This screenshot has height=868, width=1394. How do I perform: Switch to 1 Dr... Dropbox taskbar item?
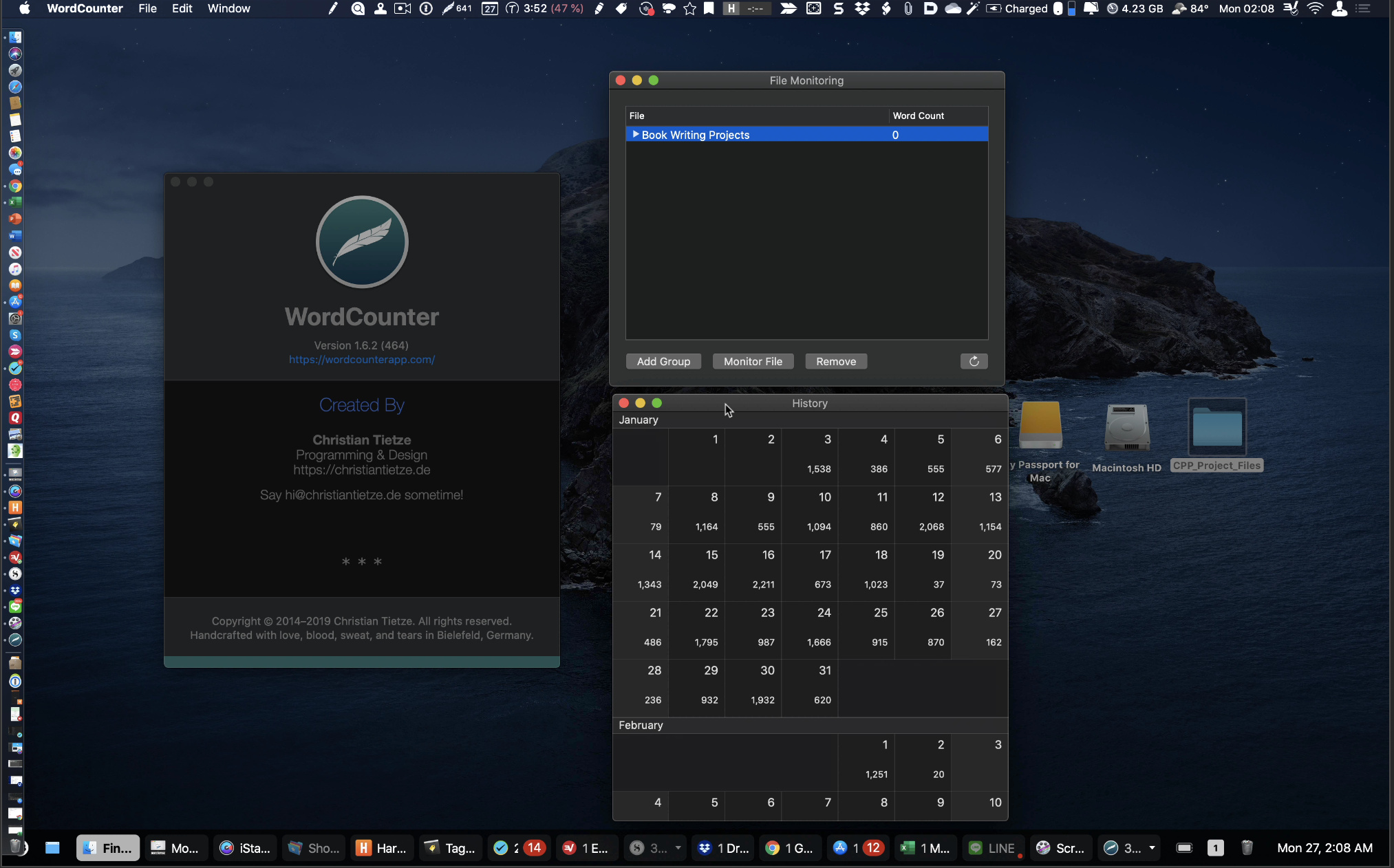click(724, 848)
